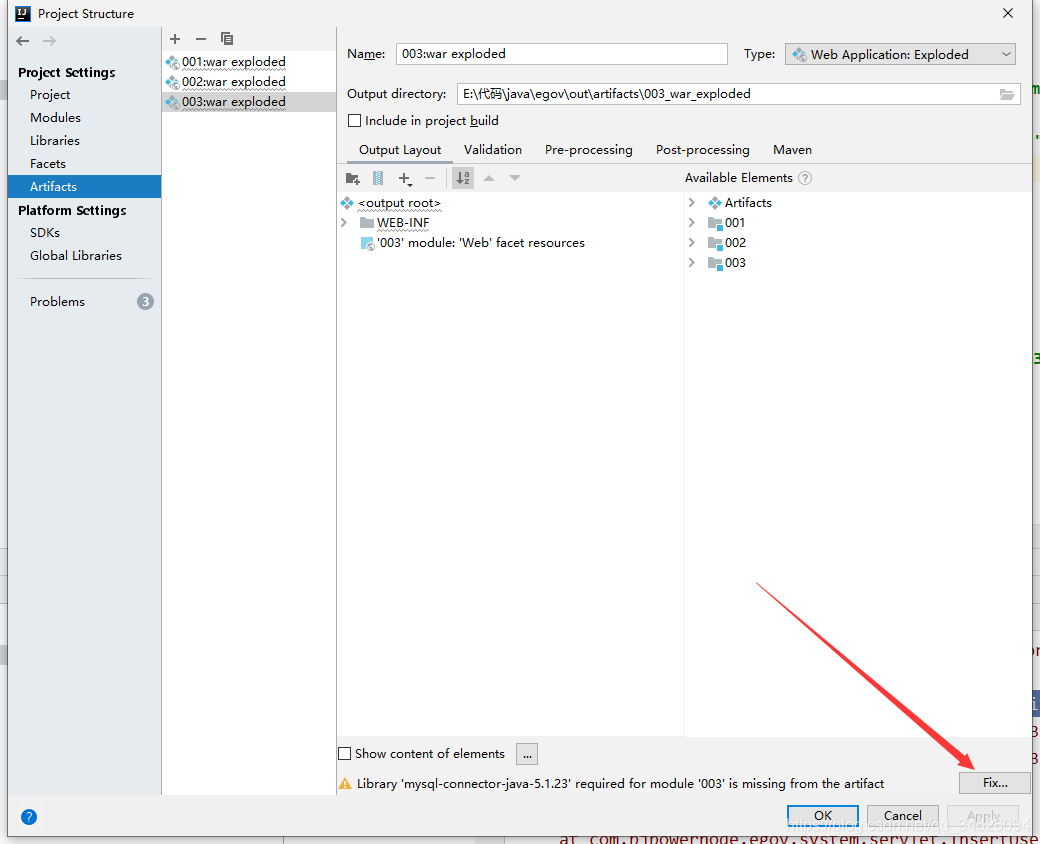Add element using plus icon above output layout

[x=402, y=178]
